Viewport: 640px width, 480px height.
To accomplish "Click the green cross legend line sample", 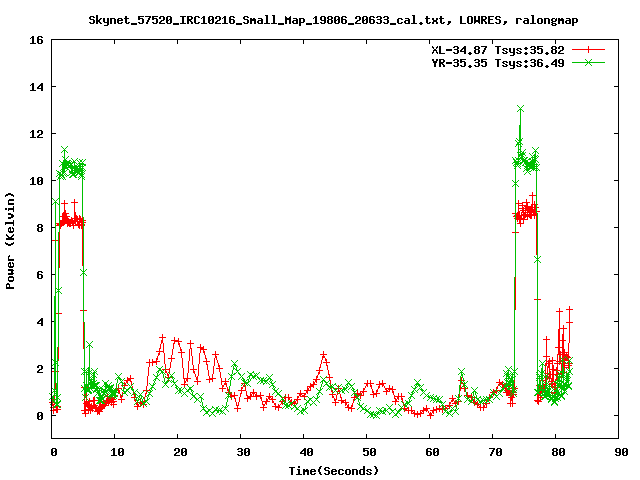I will tap(588, 62).
